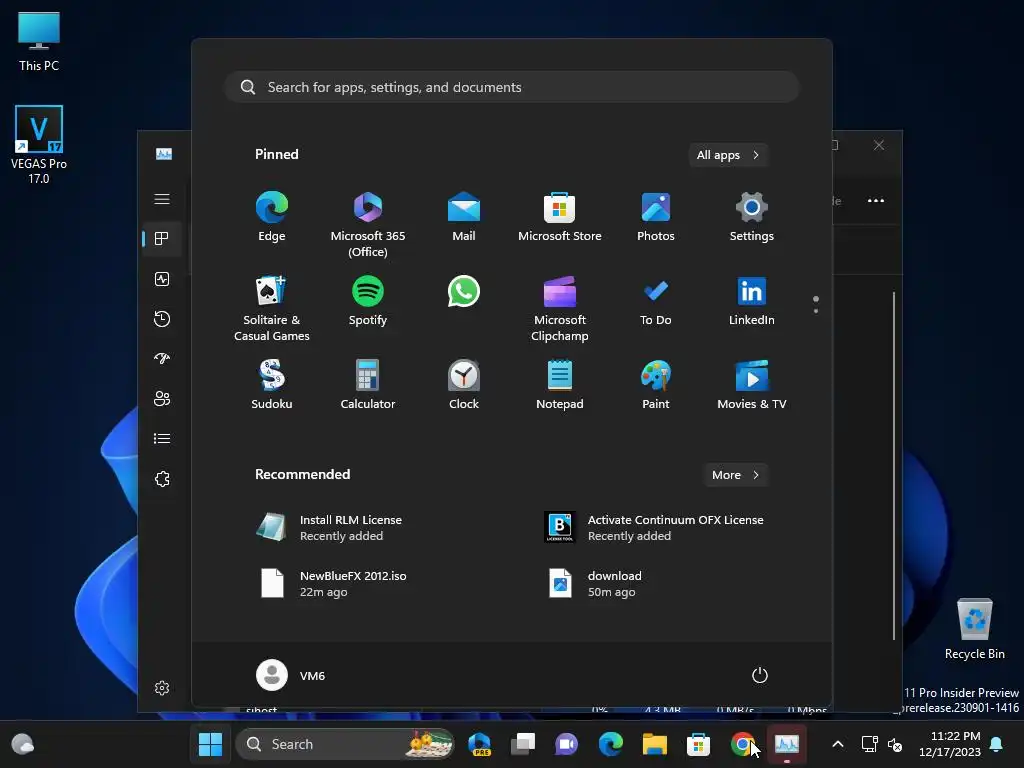Open Calculator
This screenshot has height=768, width=1024.
pyautogui.click(x=368, y=385)
